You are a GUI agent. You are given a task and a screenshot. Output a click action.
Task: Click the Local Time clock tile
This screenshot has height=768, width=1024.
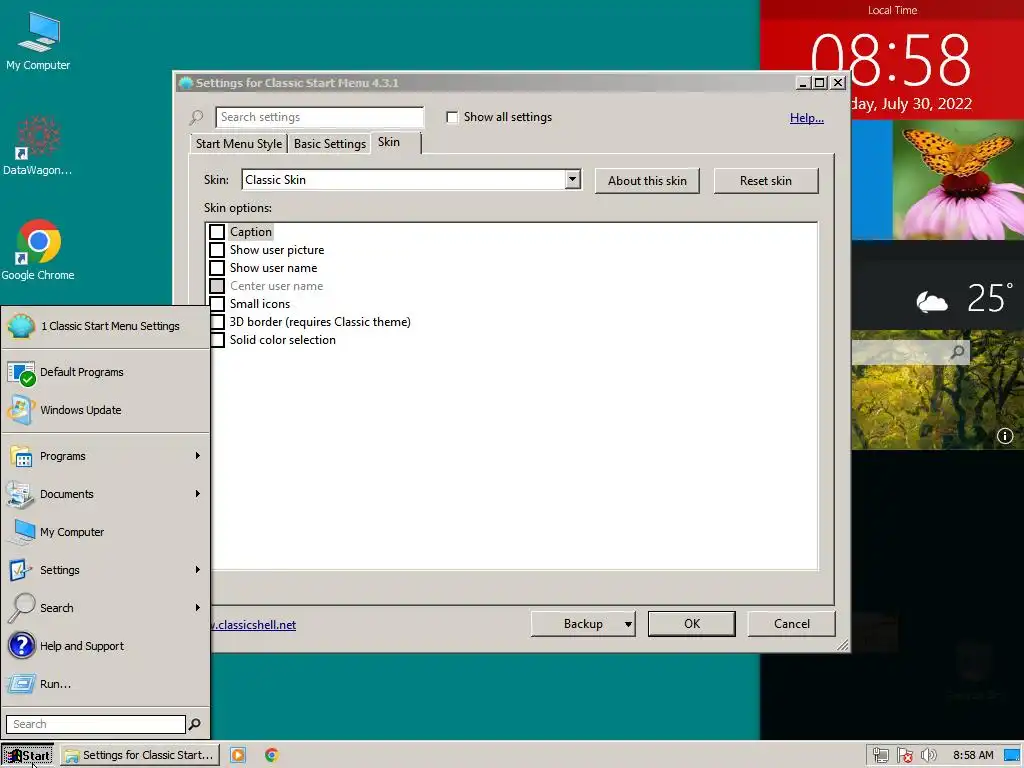(892, 59)
